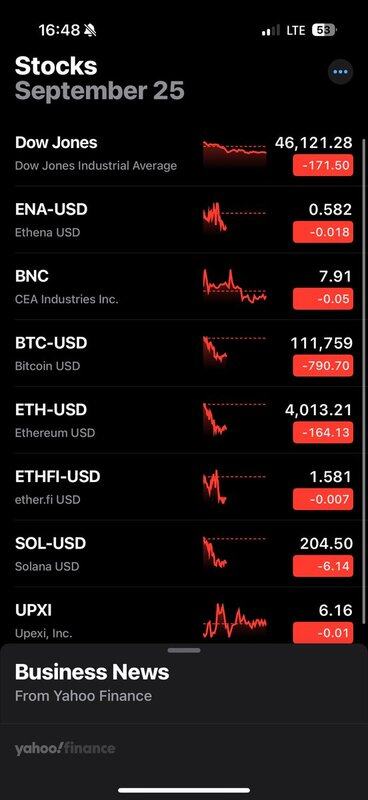
Task: Open the ETHFI-USD ether.fi entry
Action: [184, 487]
